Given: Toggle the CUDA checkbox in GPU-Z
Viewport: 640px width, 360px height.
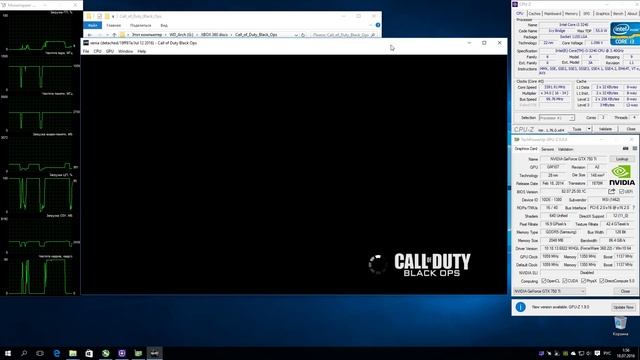Looking at the screenshot, I should 564,281.
